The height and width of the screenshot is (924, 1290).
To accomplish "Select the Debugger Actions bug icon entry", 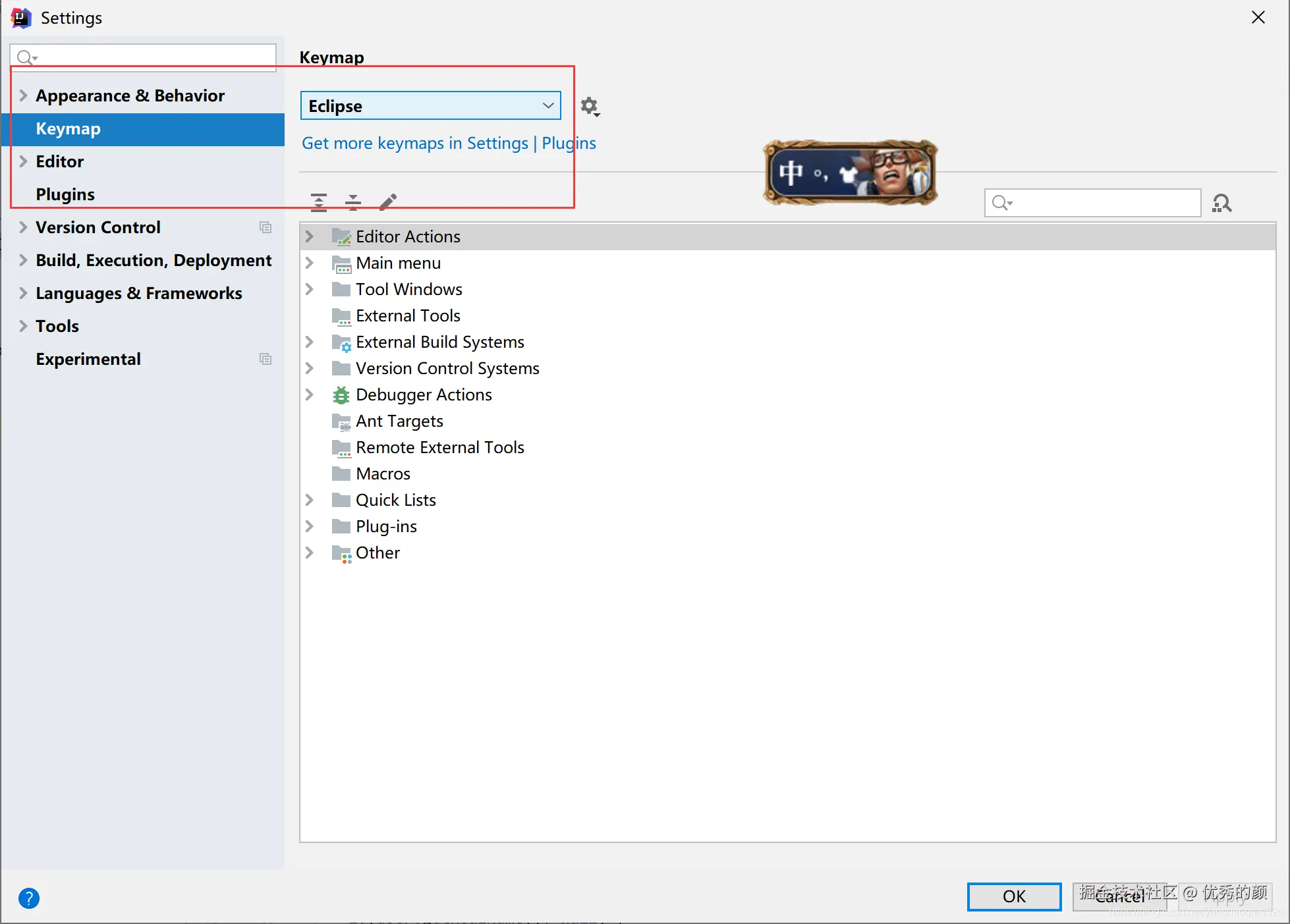I will [x=341, y=395].
